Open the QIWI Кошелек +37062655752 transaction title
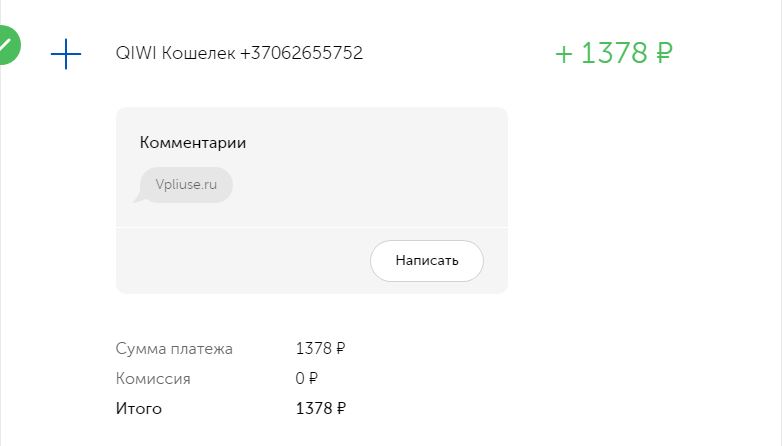The height and width of the screenshot is (446, 782). point(239,53)
